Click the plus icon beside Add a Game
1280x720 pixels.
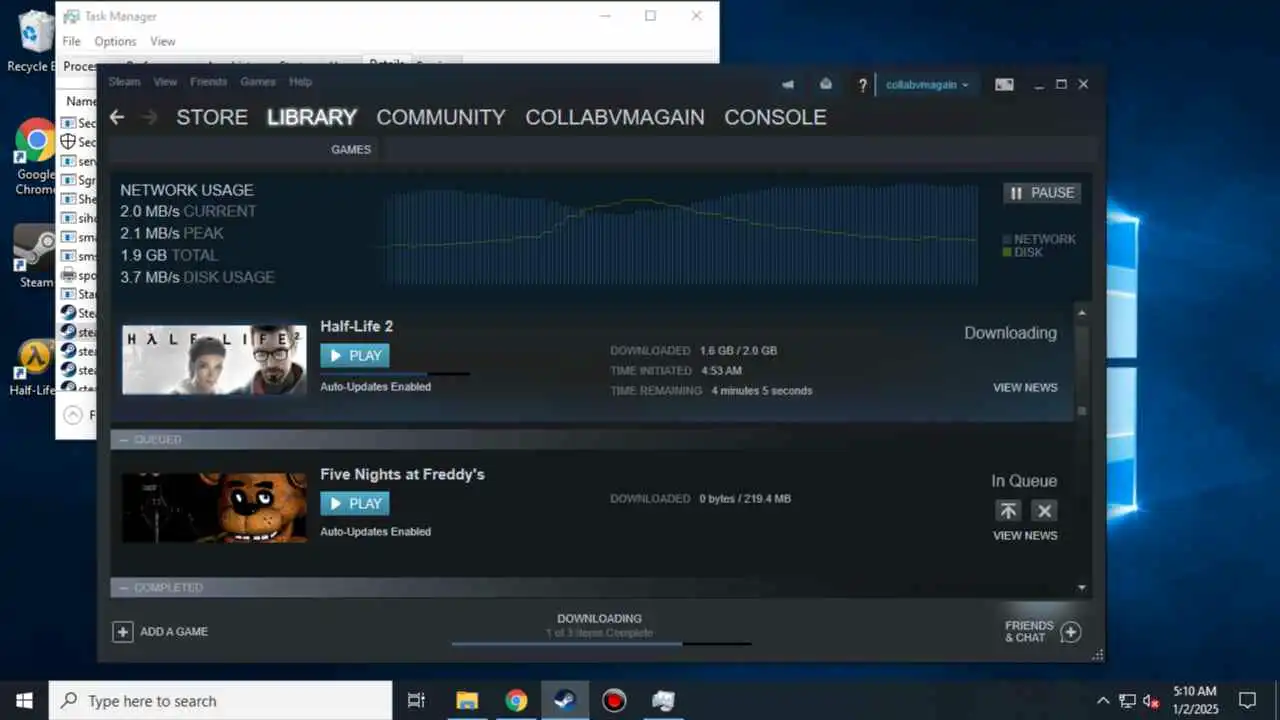coord(122,632)
